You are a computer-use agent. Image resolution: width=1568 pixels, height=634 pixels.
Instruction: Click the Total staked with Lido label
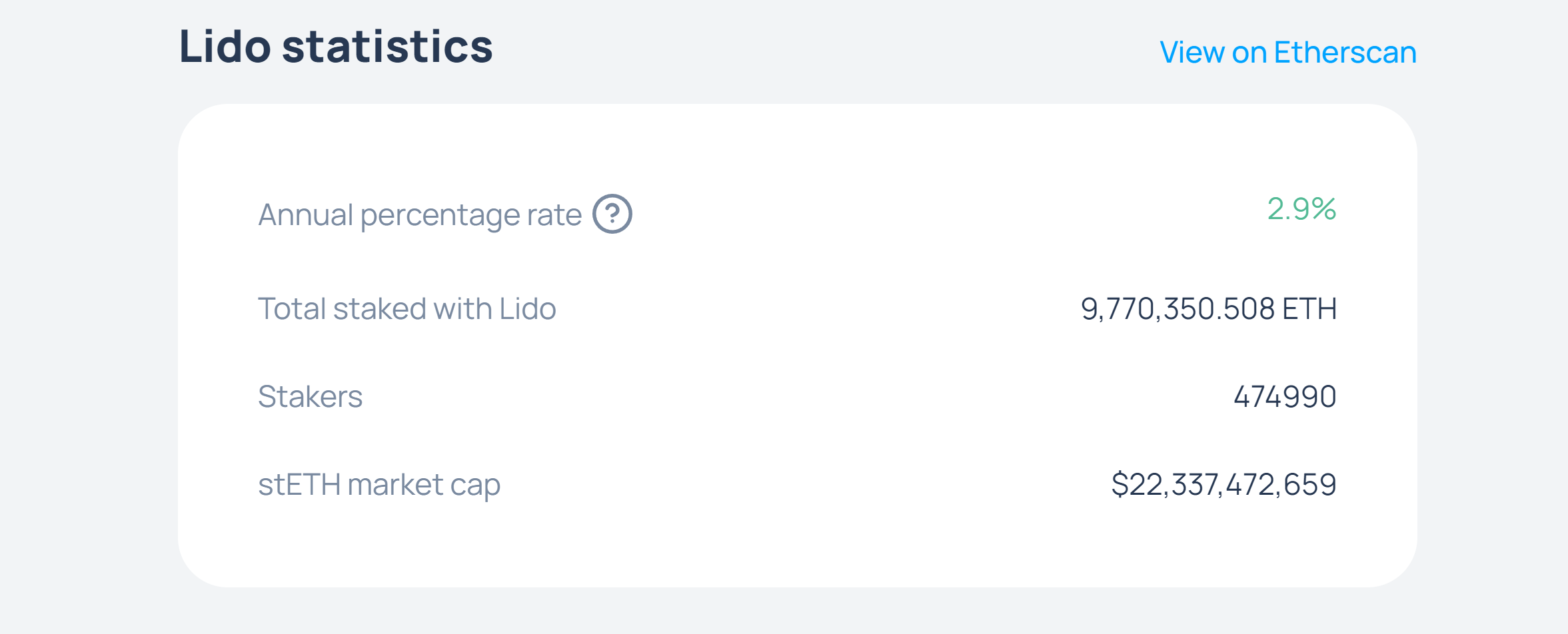[406, 308]
